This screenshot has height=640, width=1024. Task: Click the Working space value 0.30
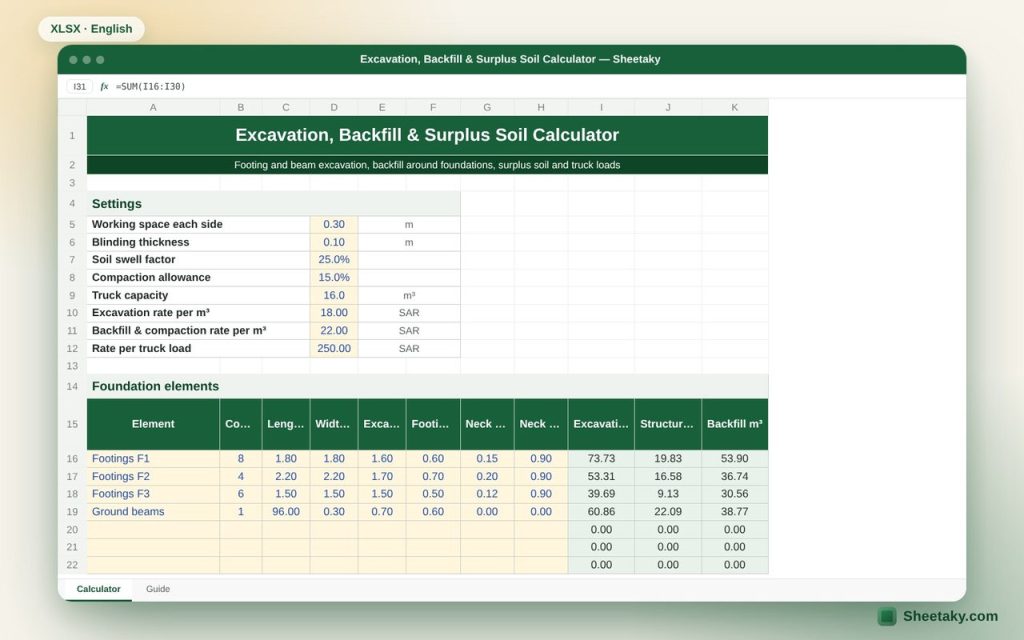tap(334, 225)
